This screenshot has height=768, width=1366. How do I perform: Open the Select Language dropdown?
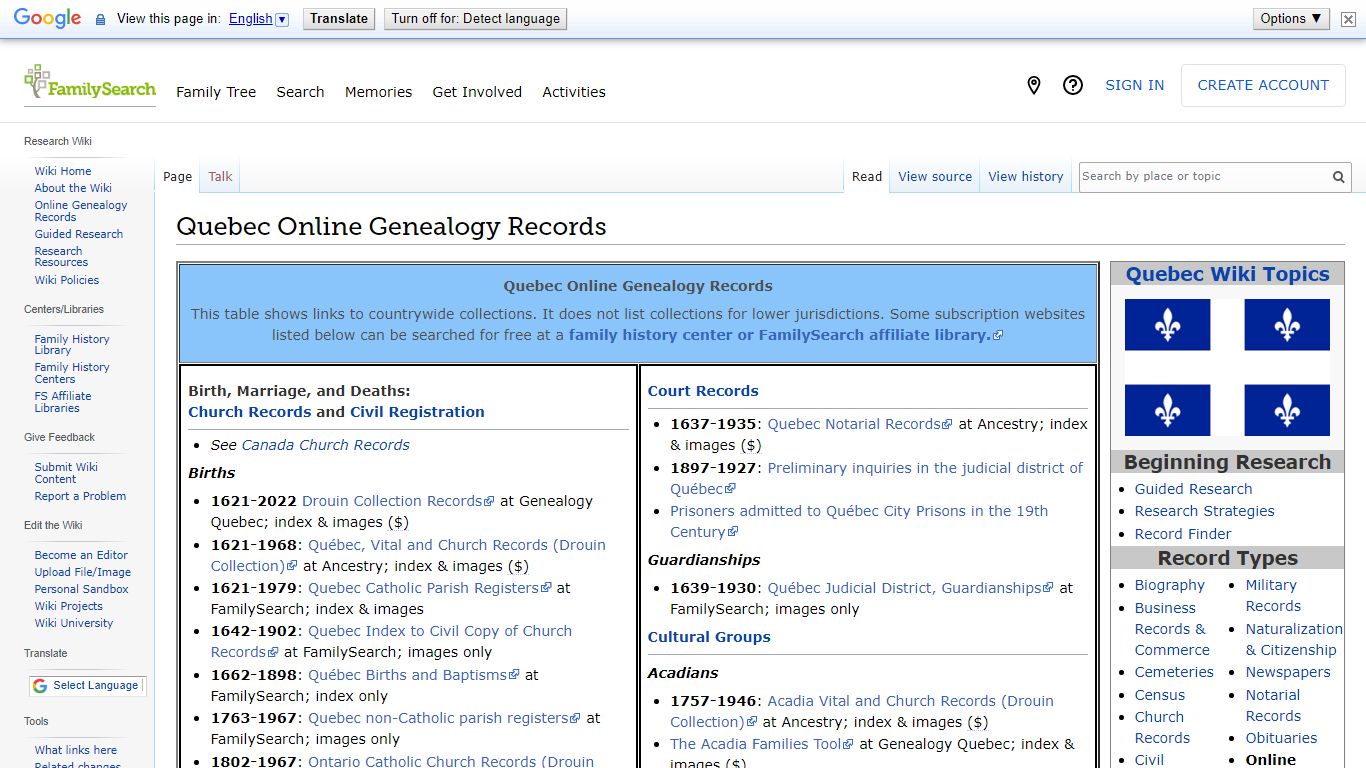tap(86, 686)
